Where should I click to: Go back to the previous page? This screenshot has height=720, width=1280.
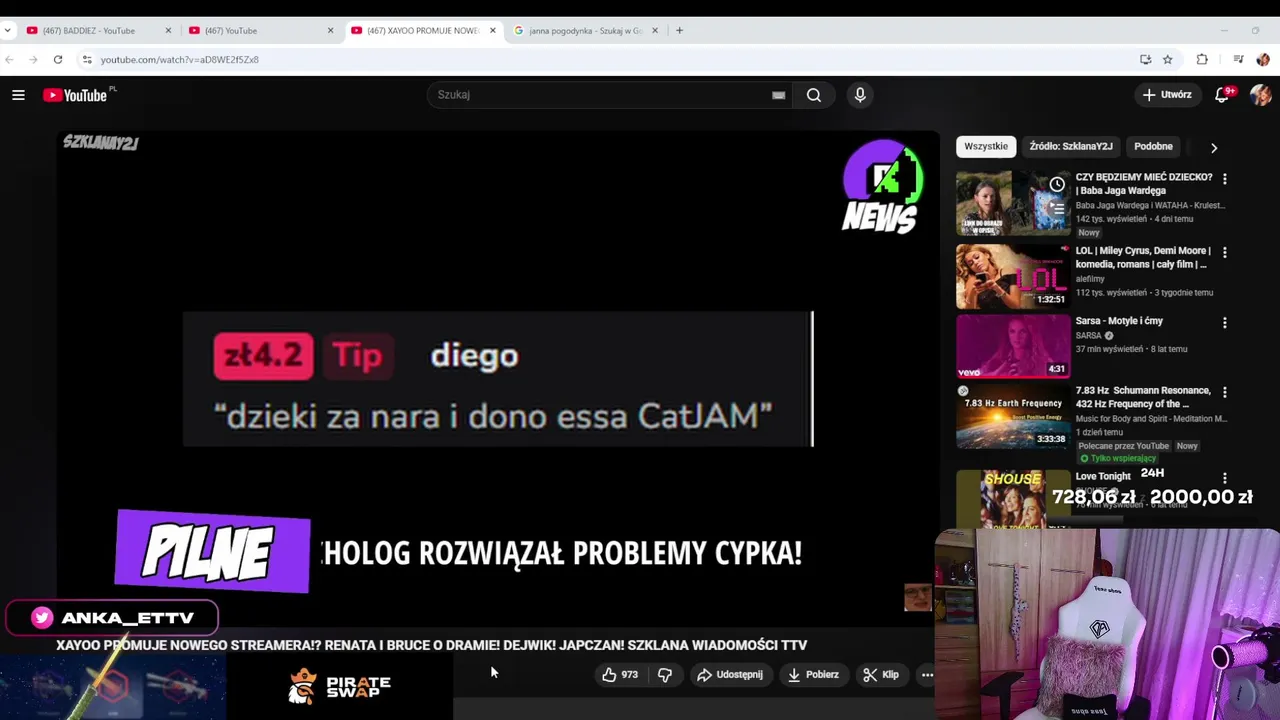pos(9,60)
